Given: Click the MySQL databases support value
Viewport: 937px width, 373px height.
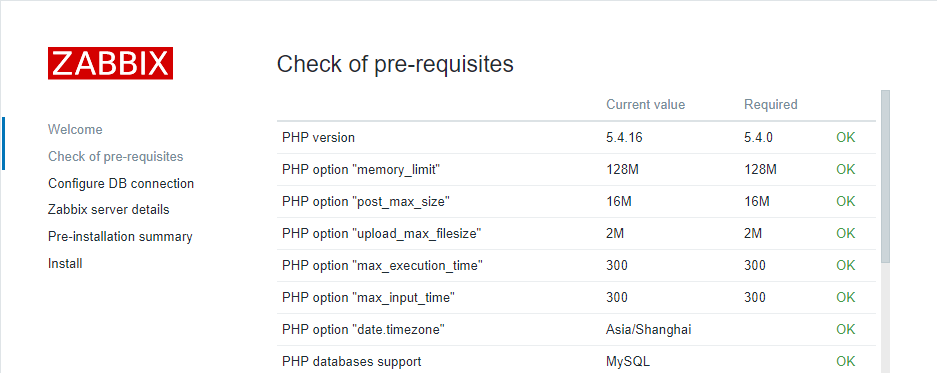Looking at the screenshot, I should [628, 362].
